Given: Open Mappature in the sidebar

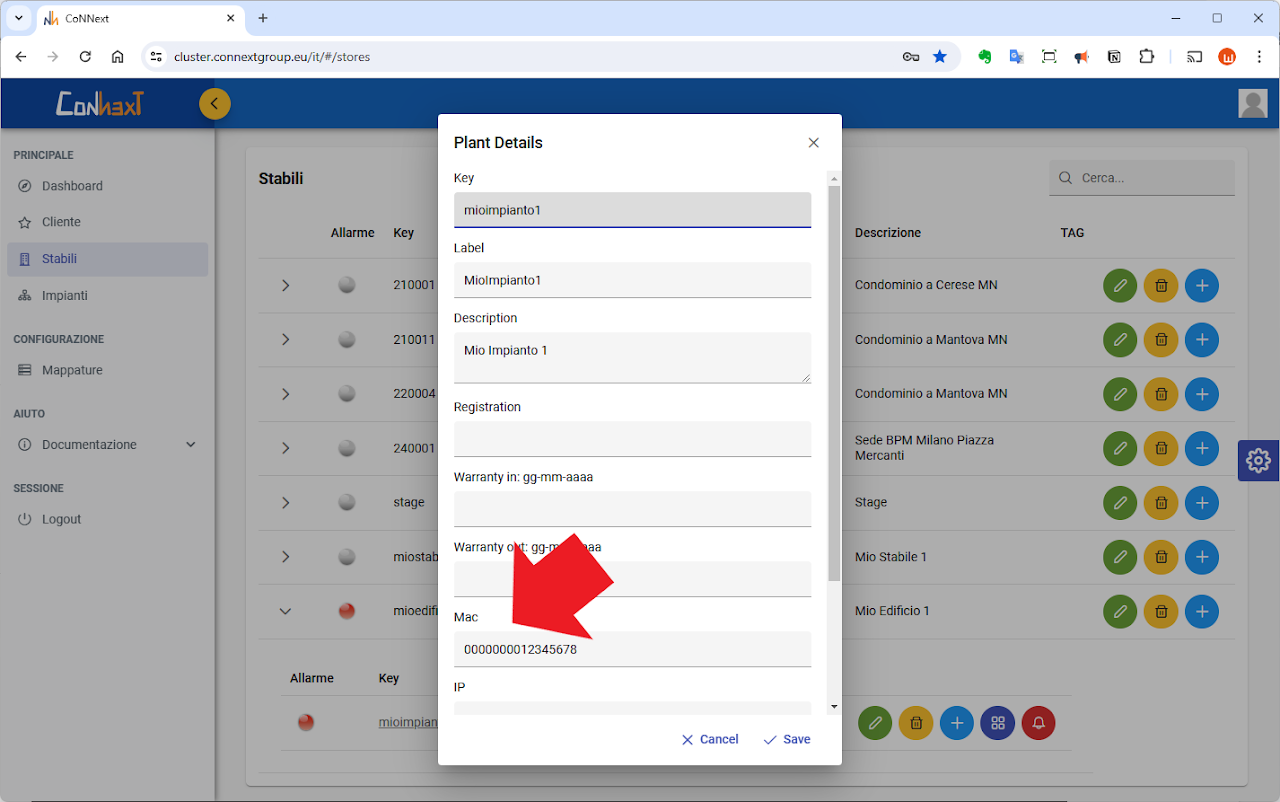Looking at the screenshot, I should click(x=72, y=370).
